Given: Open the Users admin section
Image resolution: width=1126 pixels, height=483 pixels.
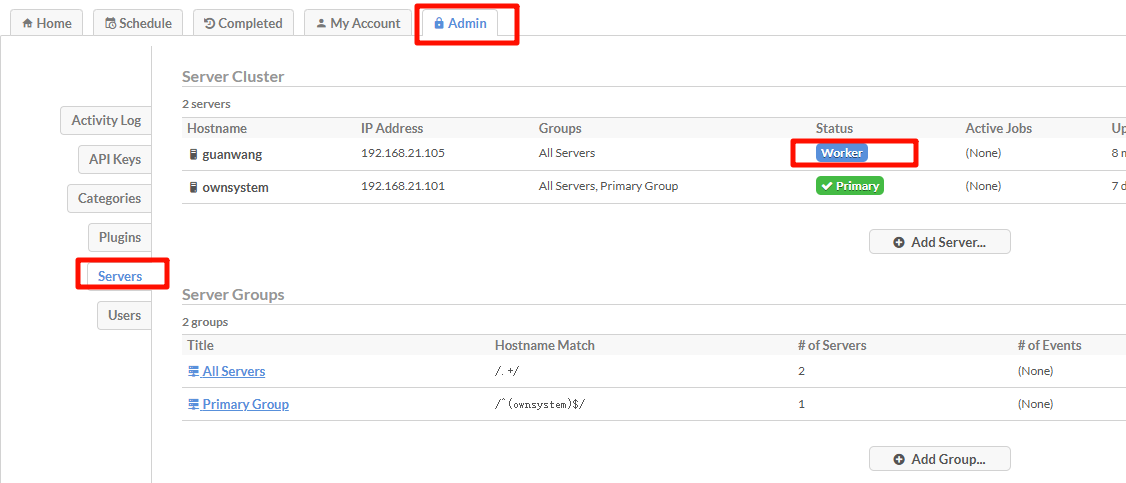Looking at the screenshot, I should 124,315.
